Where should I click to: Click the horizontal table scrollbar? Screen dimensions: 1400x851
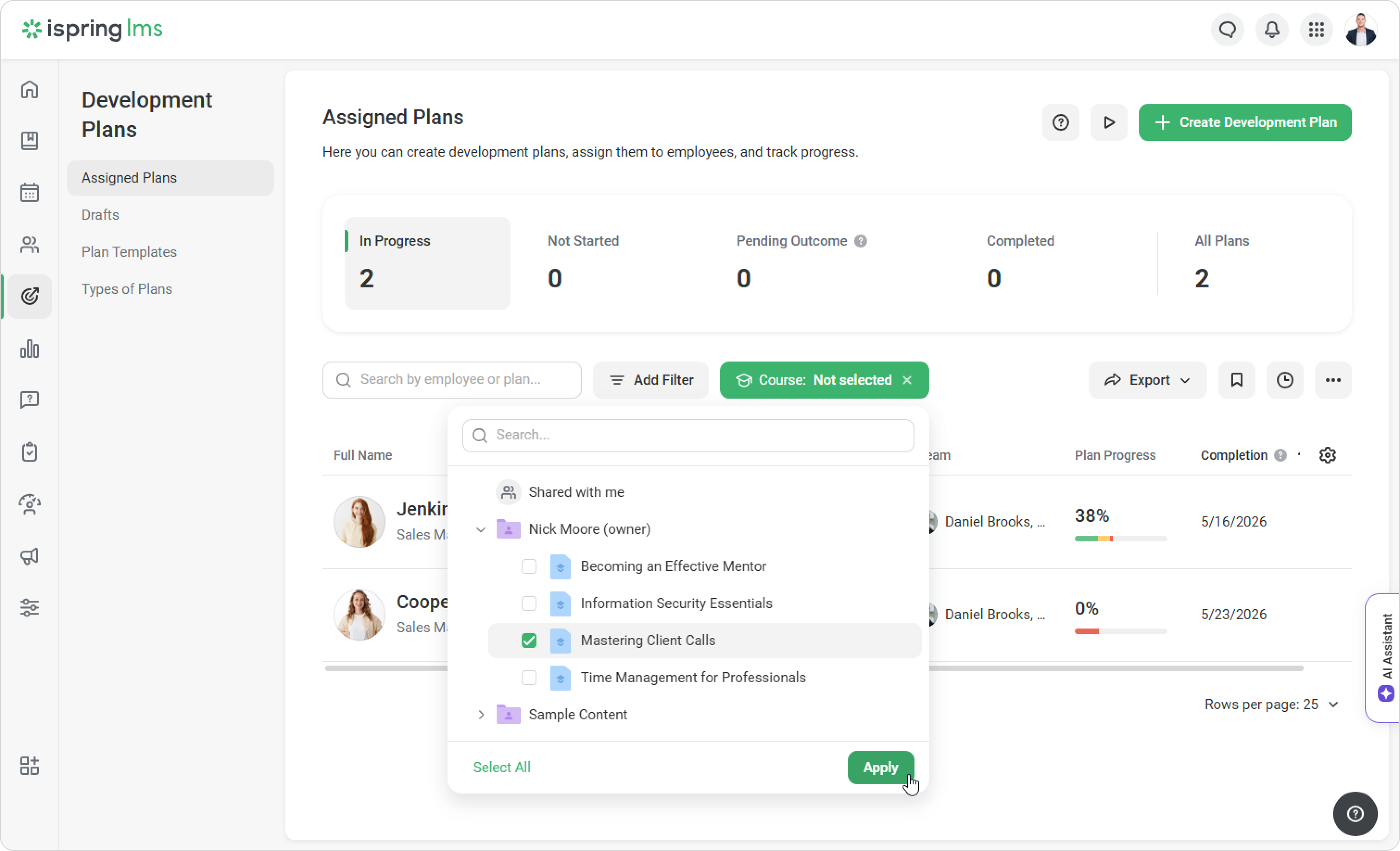tap(1114, 668)
